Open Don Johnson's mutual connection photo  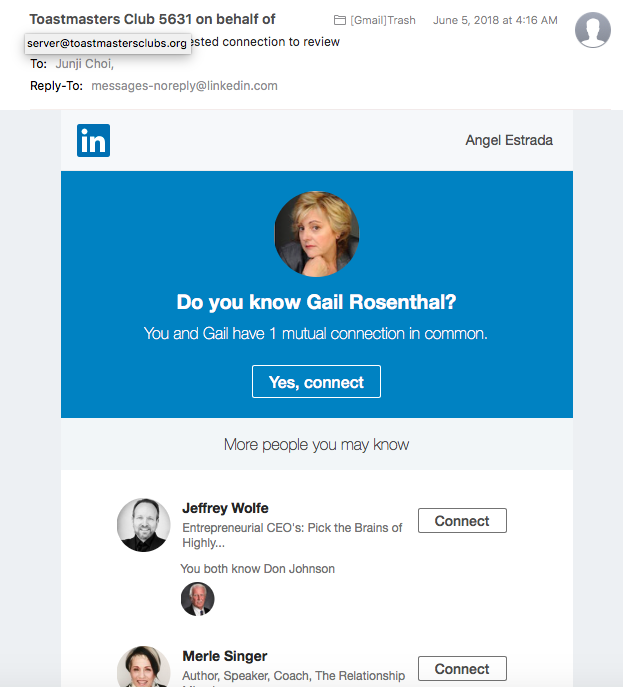pos(198,599)
